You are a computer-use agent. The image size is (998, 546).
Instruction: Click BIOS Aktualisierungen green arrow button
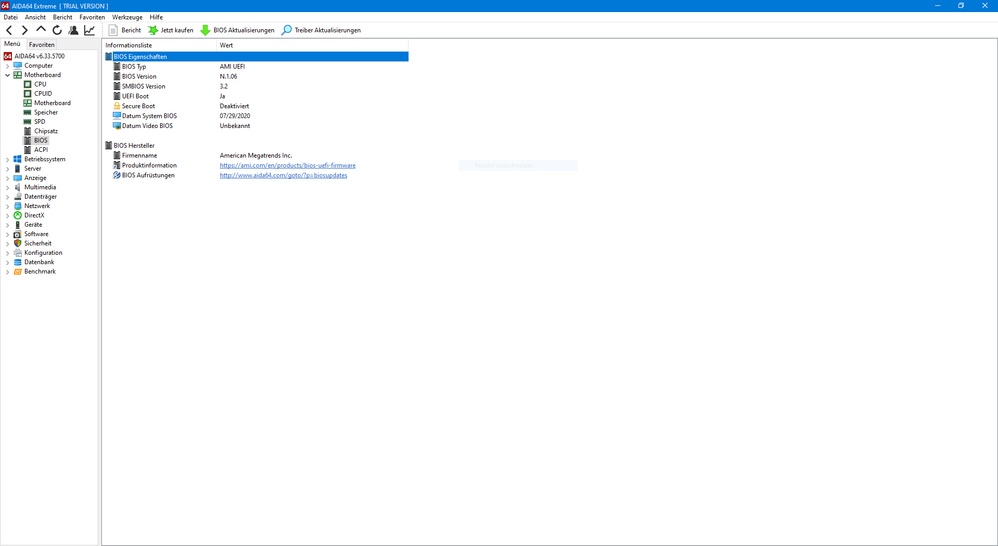[237, 30]
